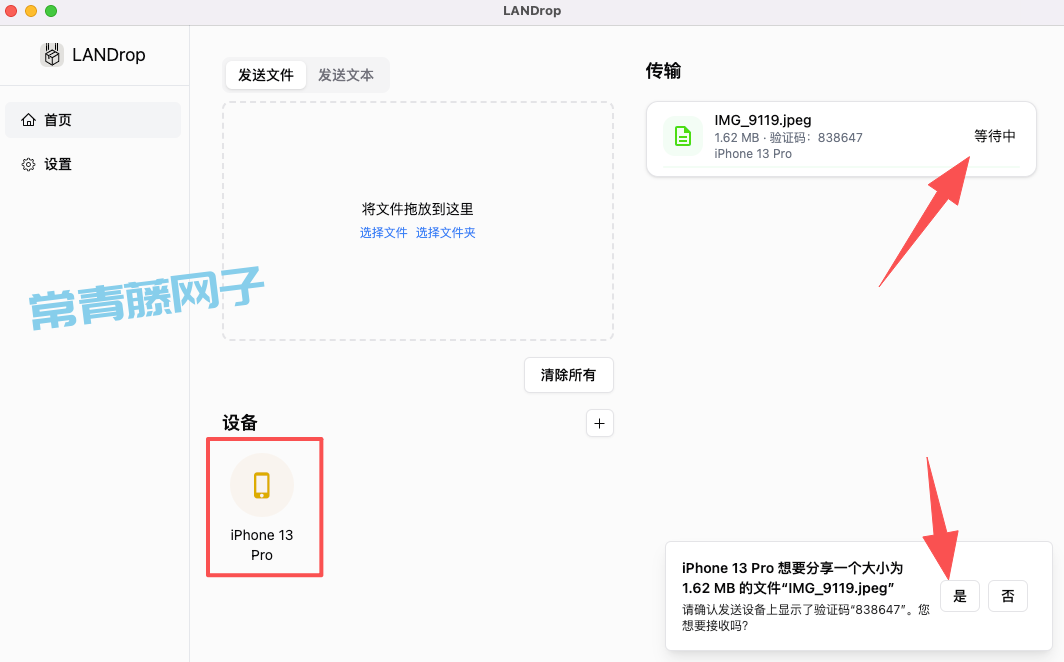
Task: Minimize the window with the yellow button
Action: pyautogui.click(x=31, y=11)
